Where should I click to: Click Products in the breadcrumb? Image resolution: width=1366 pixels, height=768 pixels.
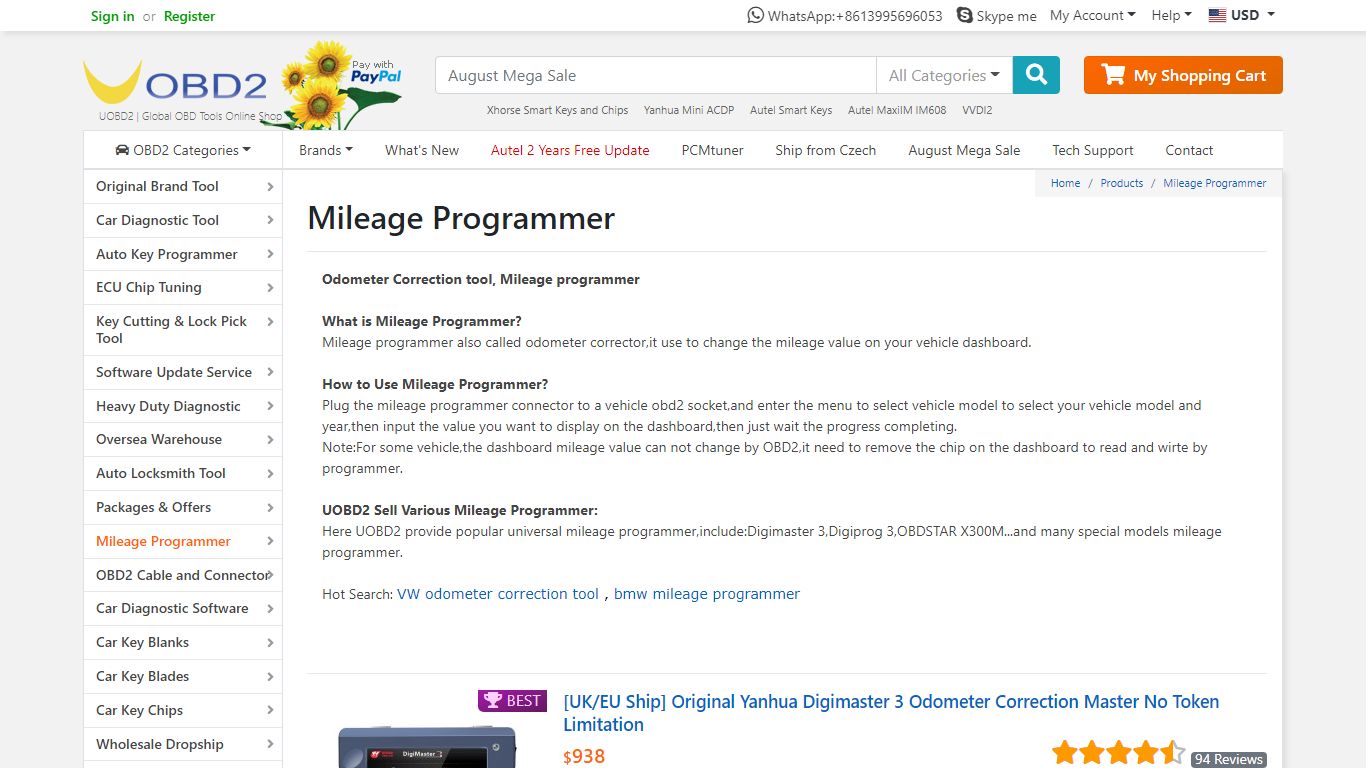coord(1121,183)
